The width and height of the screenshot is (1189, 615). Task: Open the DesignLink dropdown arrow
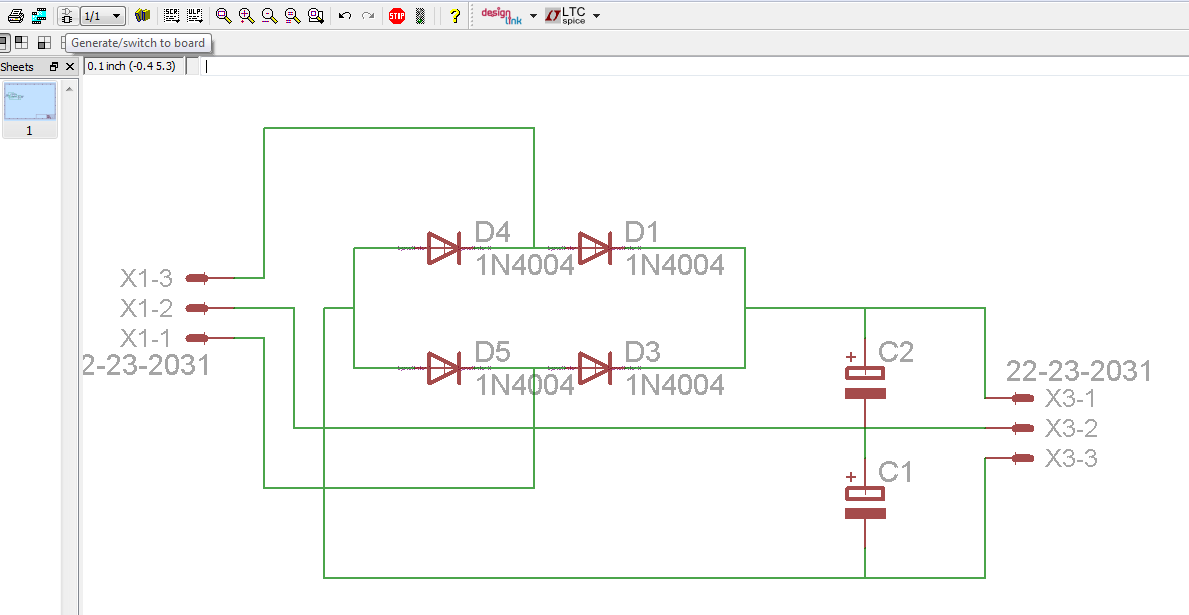[x=531, y=16]
